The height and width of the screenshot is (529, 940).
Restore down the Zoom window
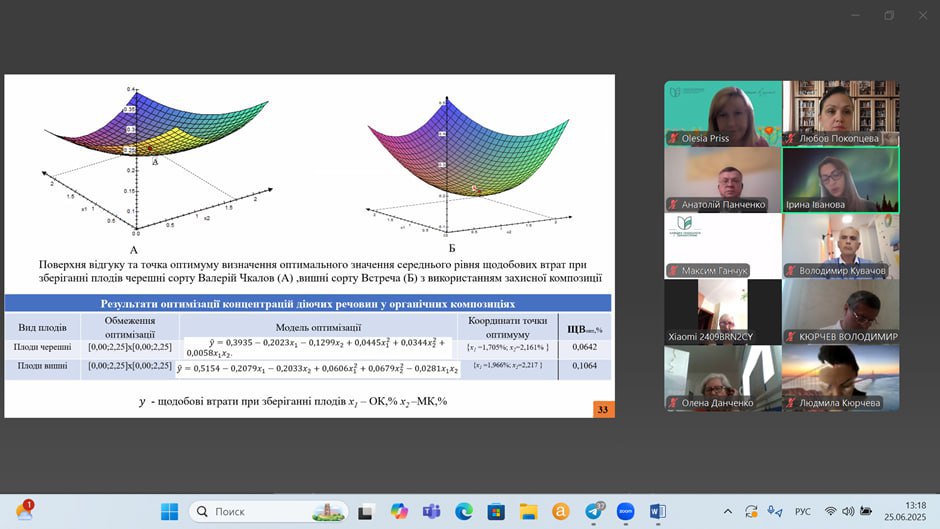(889, 16)
